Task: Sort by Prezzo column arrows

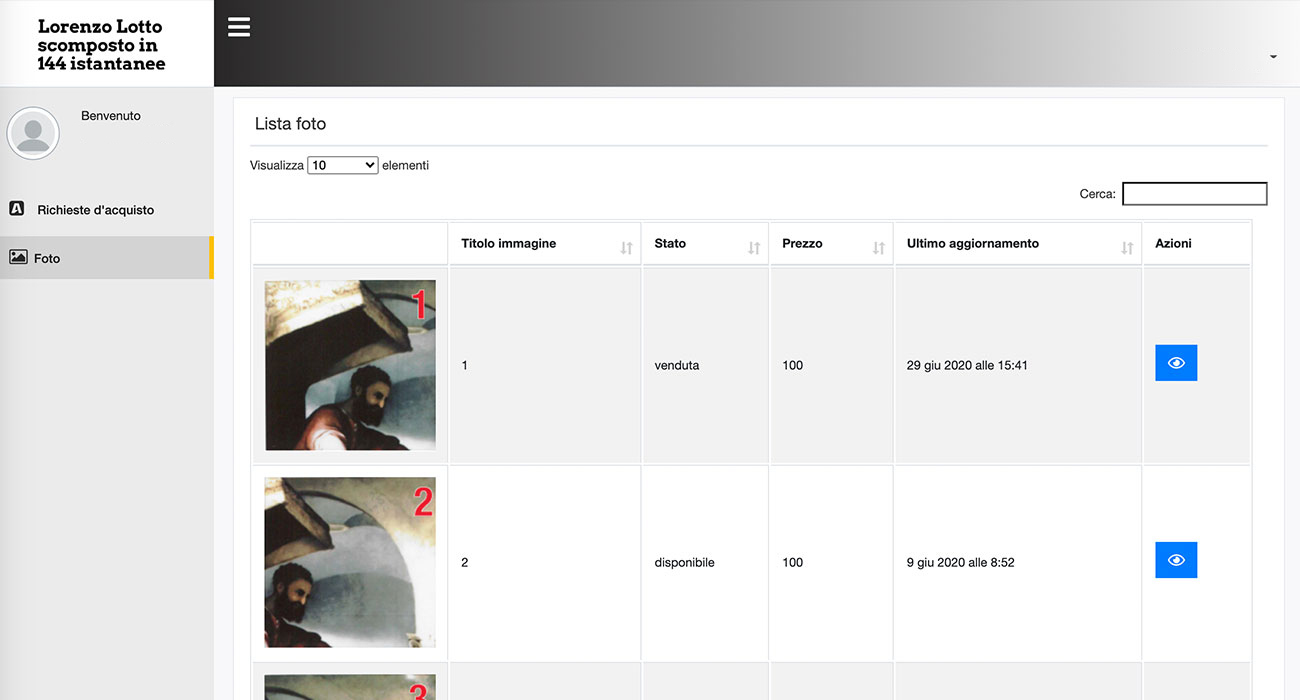Action: 878,248
